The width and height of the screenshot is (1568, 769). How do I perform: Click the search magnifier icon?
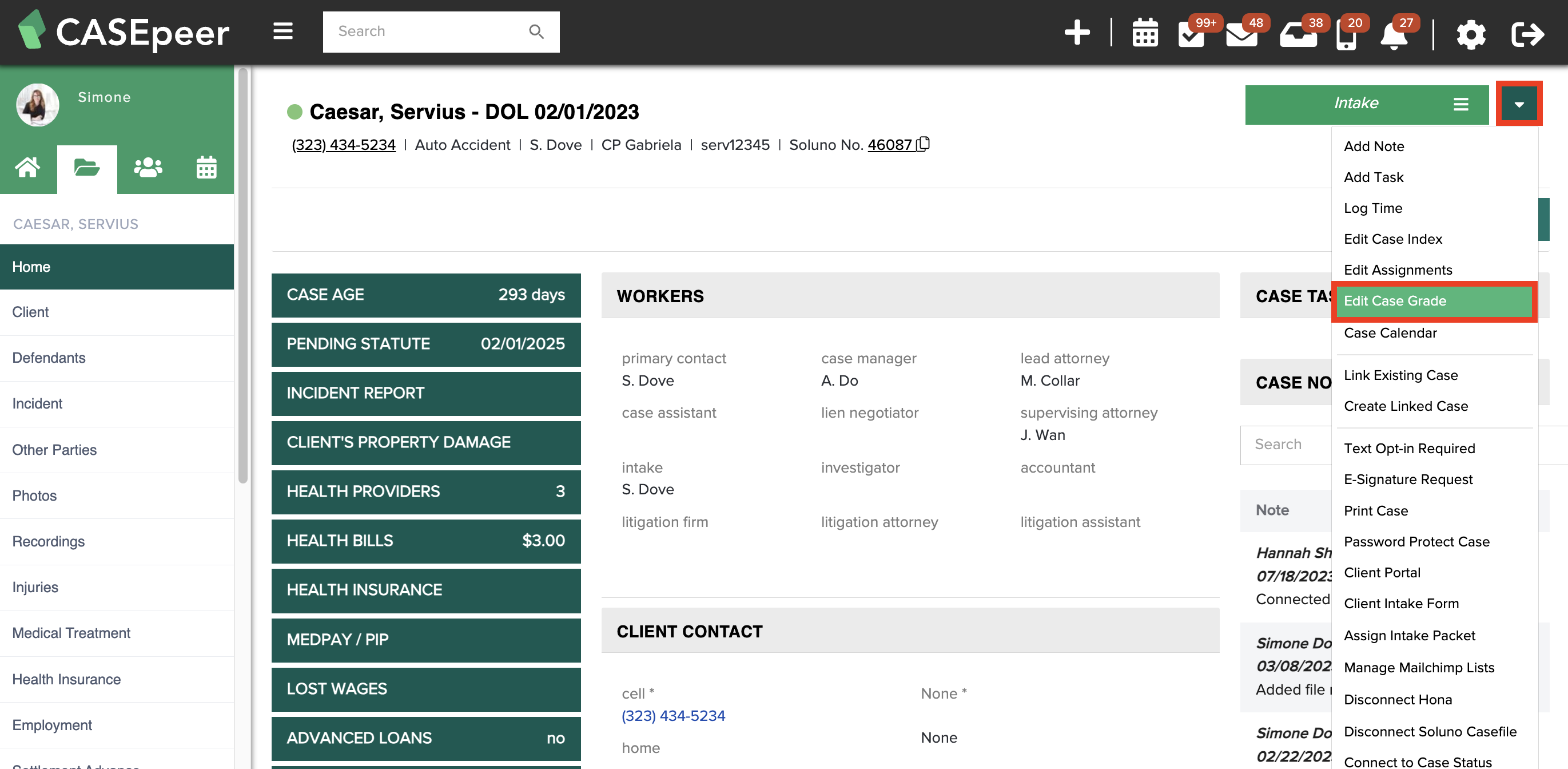pyautogui.click(x=536, y=31)
